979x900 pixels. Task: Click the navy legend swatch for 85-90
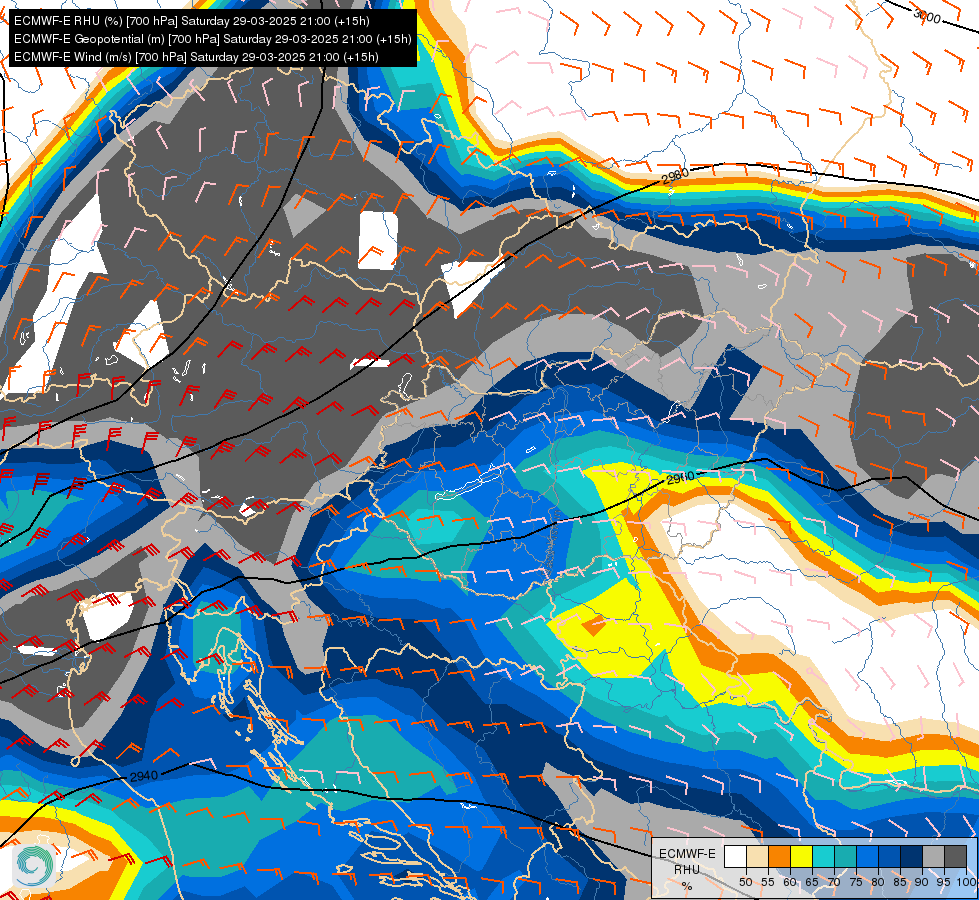point(912,856)
